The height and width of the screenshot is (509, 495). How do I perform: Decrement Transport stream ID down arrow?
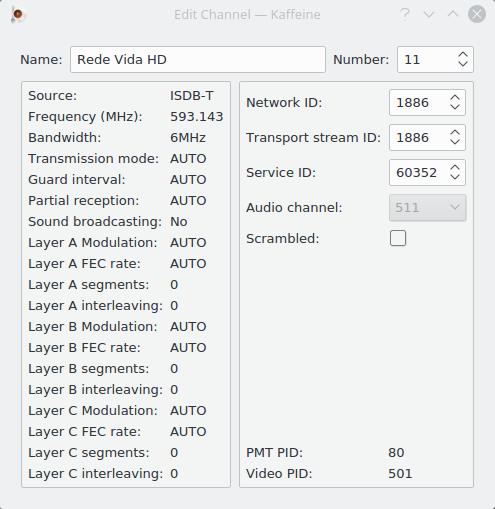click(455, 142)
